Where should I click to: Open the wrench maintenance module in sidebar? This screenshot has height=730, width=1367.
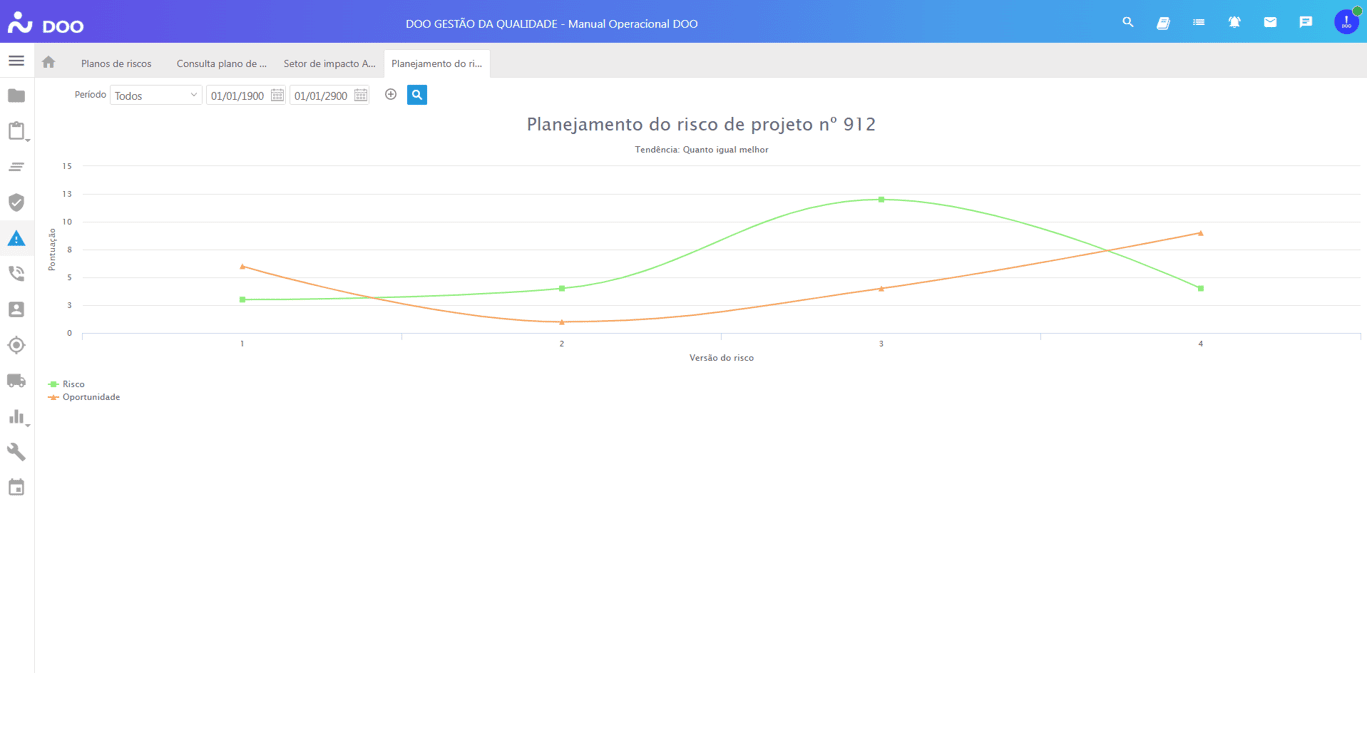(16, 452)
